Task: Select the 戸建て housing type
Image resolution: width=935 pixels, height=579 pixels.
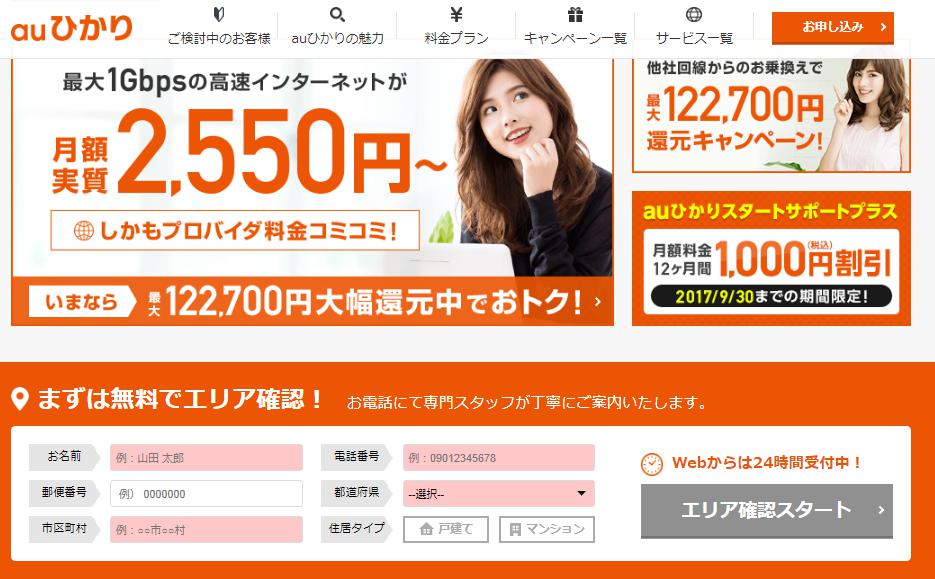Action: point(446,530)
